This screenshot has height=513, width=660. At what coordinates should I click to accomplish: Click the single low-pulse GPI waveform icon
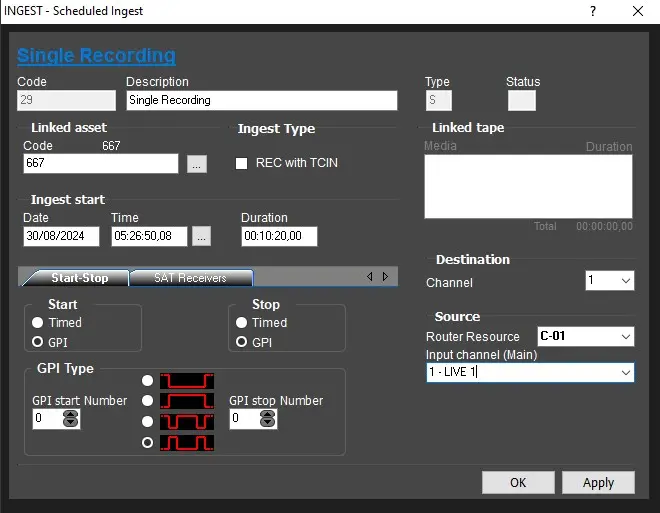(187, 381)
